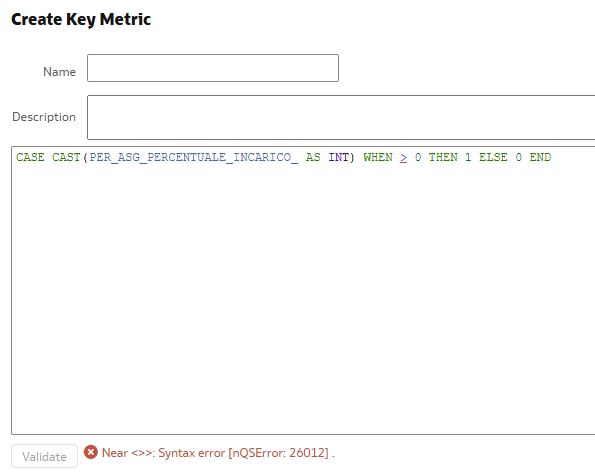Click the PER_ASG_PERCENTUALE_INCARICO_ column reference
This screenshot has height=474, width=595.
click(x=194, y=157)
